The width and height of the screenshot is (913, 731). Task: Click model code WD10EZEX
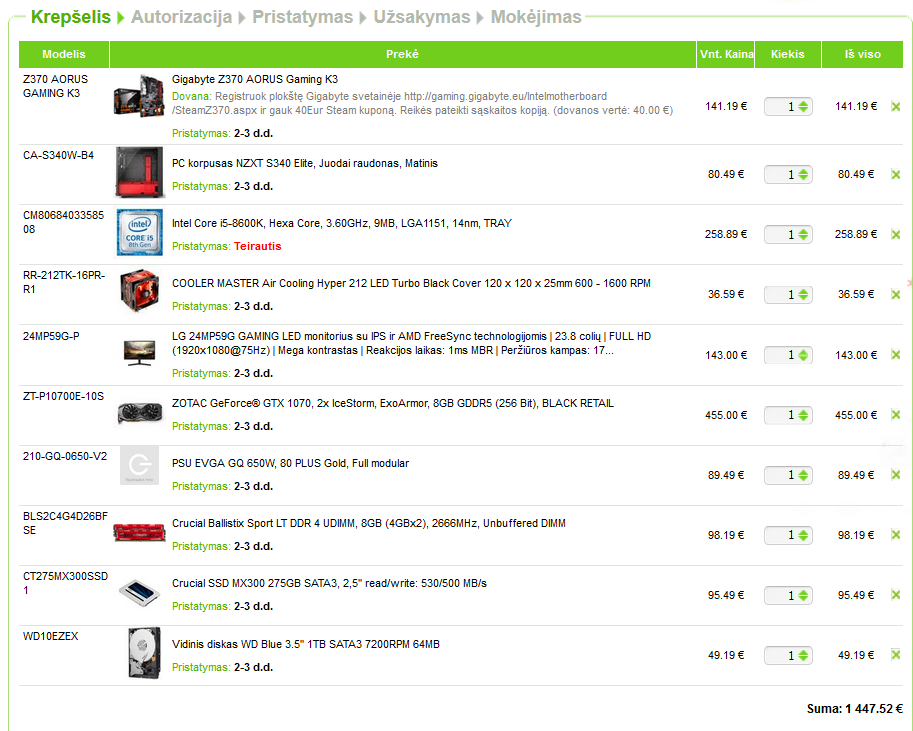tap(51, 636)
